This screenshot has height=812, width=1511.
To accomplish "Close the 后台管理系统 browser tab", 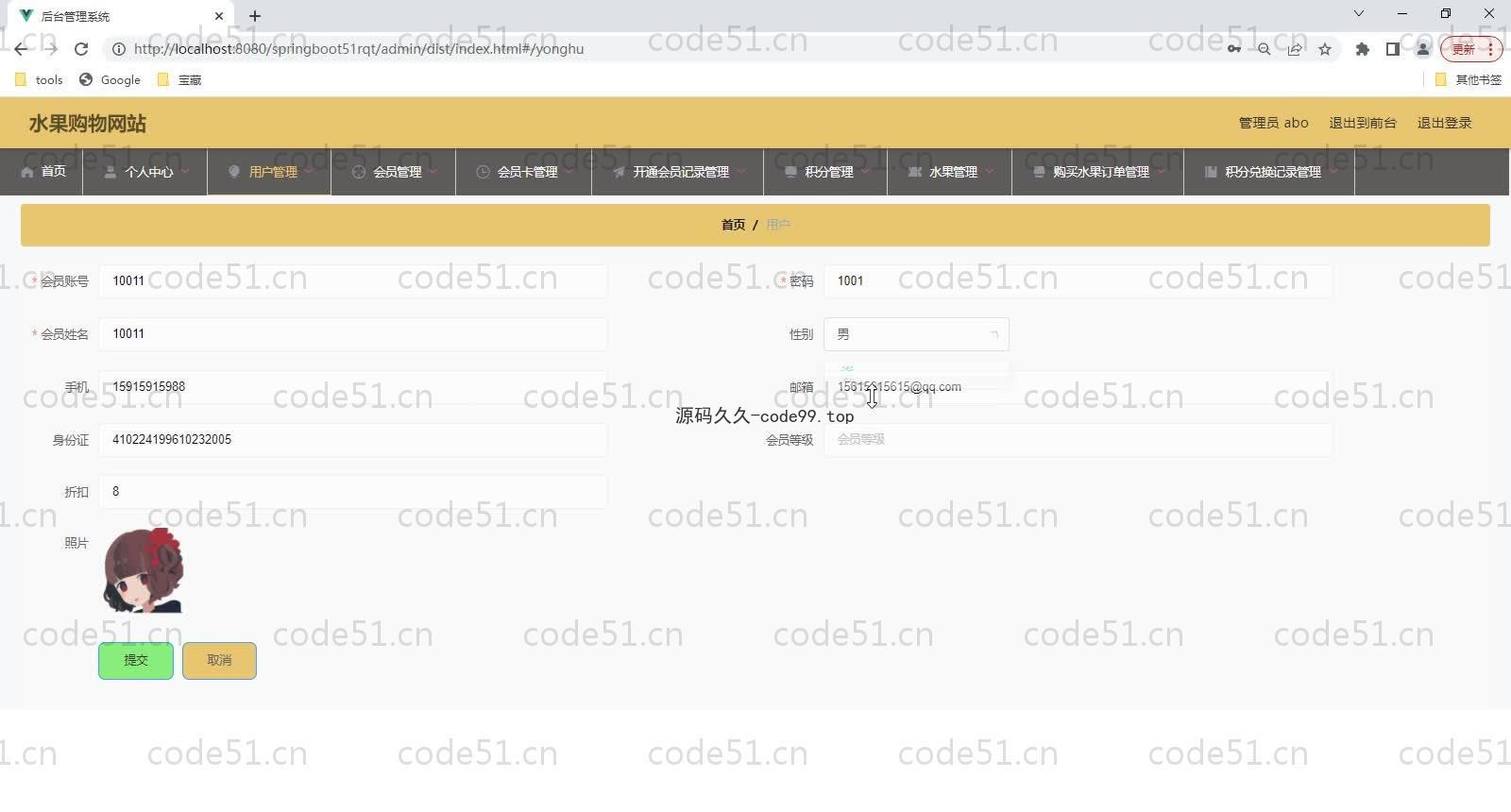I will pos(219,16).
